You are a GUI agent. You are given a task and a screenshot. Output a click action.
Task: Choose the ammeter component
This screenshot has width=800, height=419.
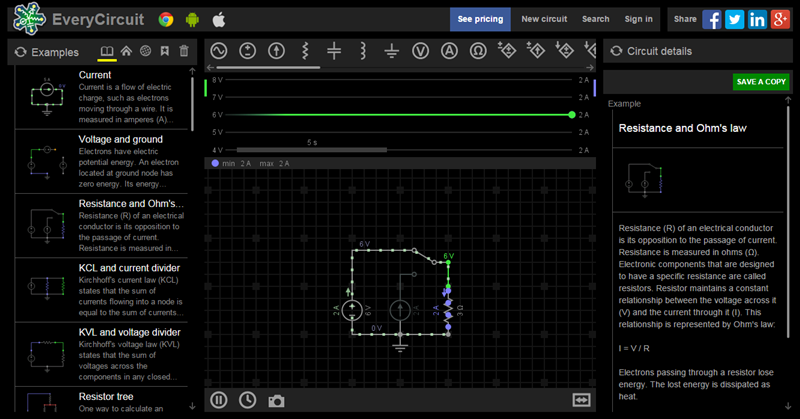click(x=450, y=50)
